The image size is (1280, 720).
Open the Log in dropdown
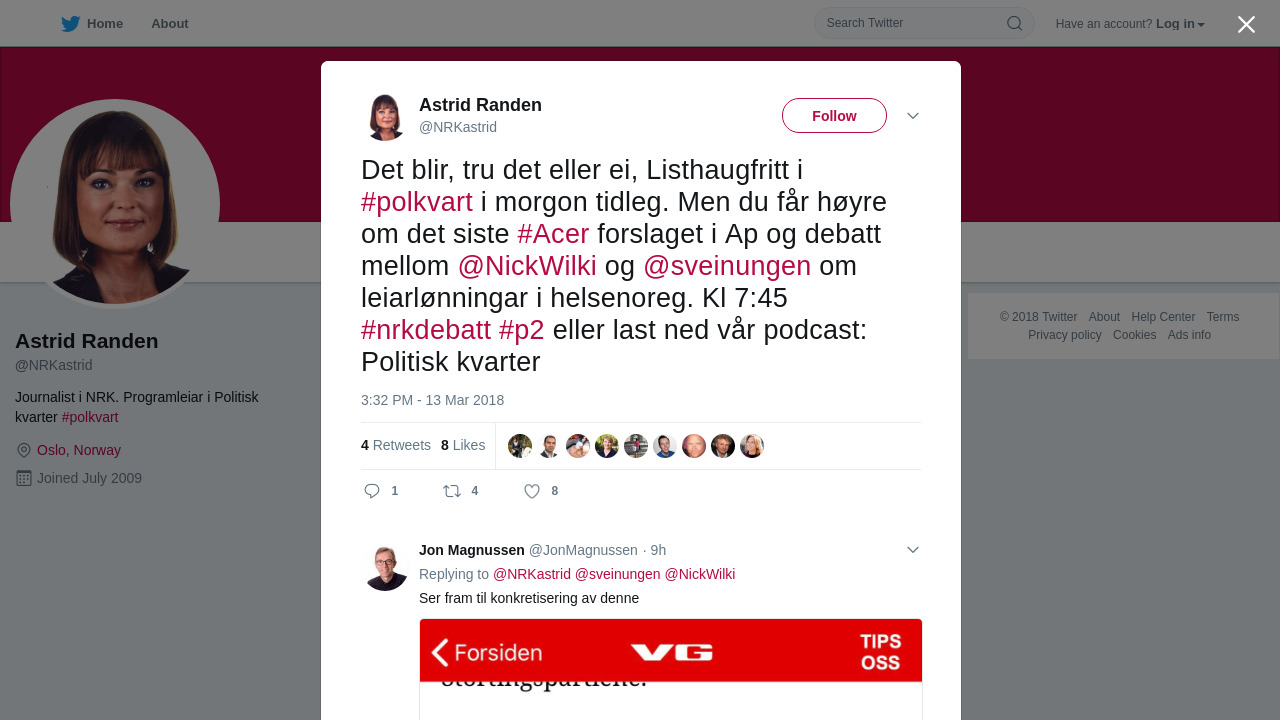coord(1180,24)
